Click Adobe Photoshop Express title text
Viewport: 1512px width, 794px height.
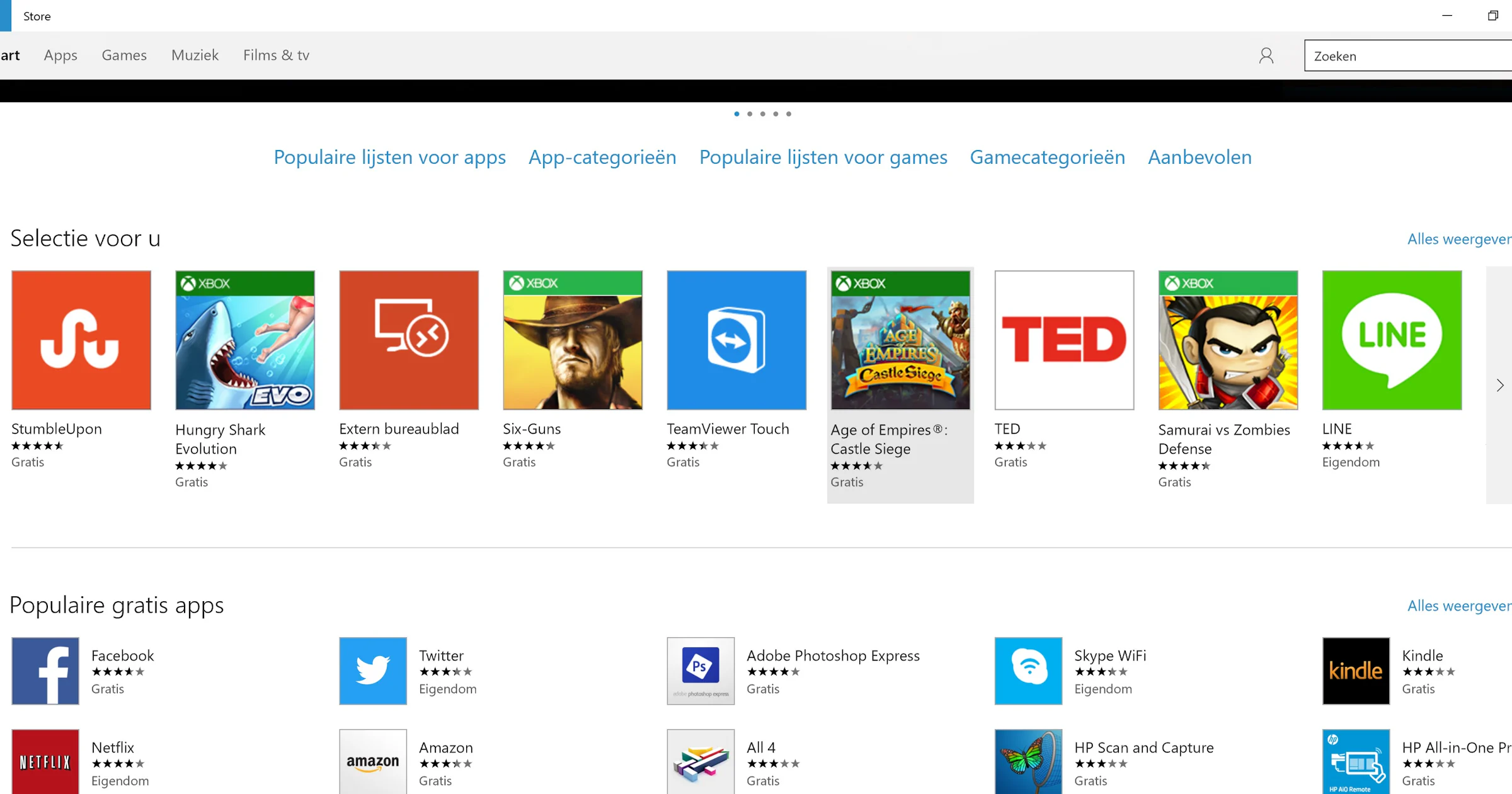[833, 655]
